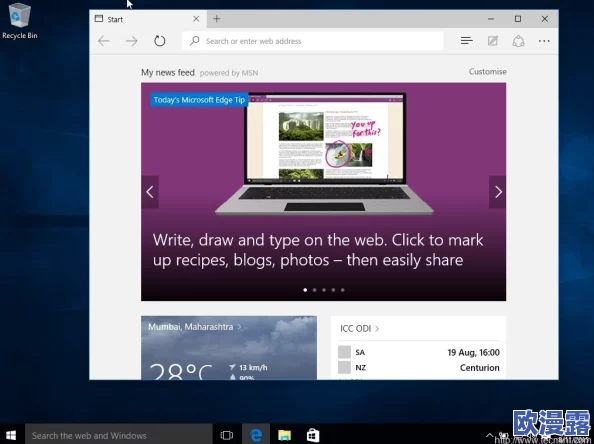Select the first carousel dot

click(x=305, y=290)
